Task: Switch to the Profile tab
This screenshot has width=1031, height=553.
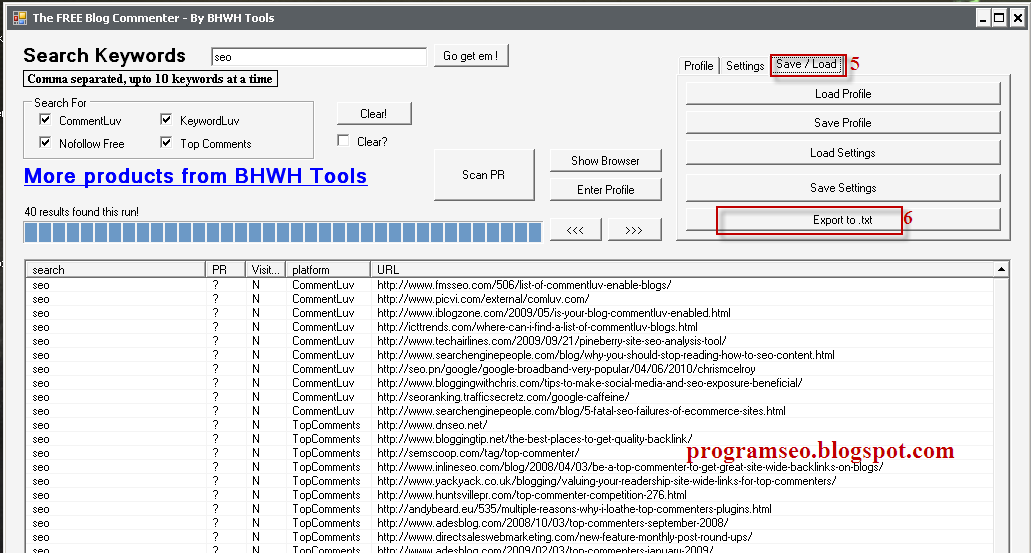Action: (698, 66)
